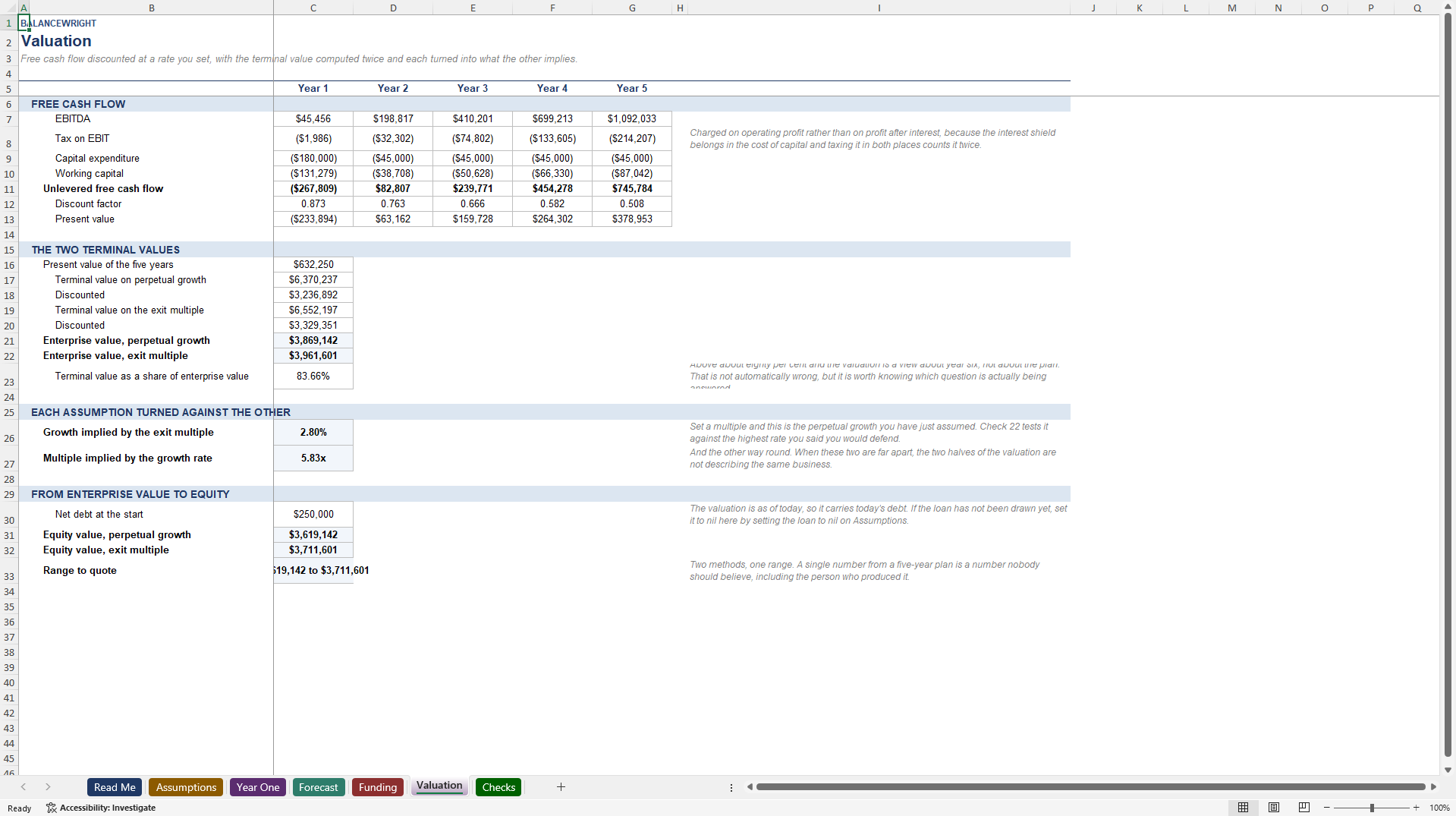Click vertical scrollbar up arrow
Viewport: 1456px width, 816px height.
tap(1448, 7)
